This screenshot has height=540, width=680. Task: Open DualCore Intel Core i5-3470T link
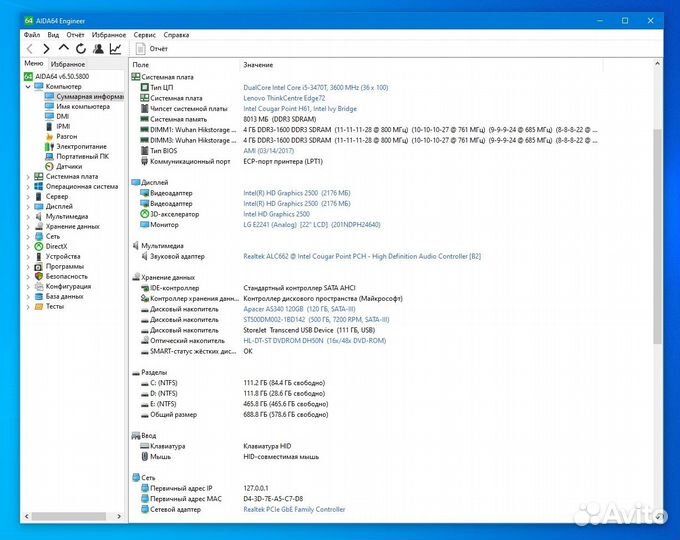pos(315,88)
